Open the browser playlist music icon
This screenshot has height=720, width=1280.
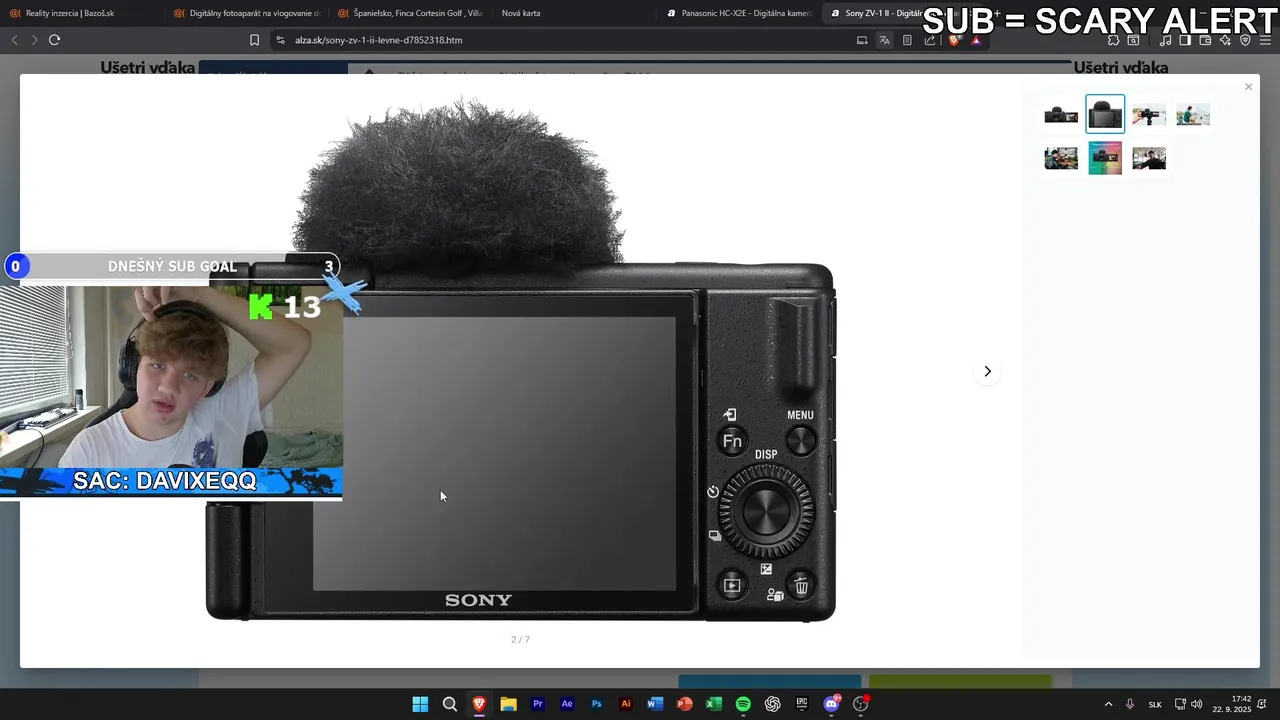[x=1165, y=40]
